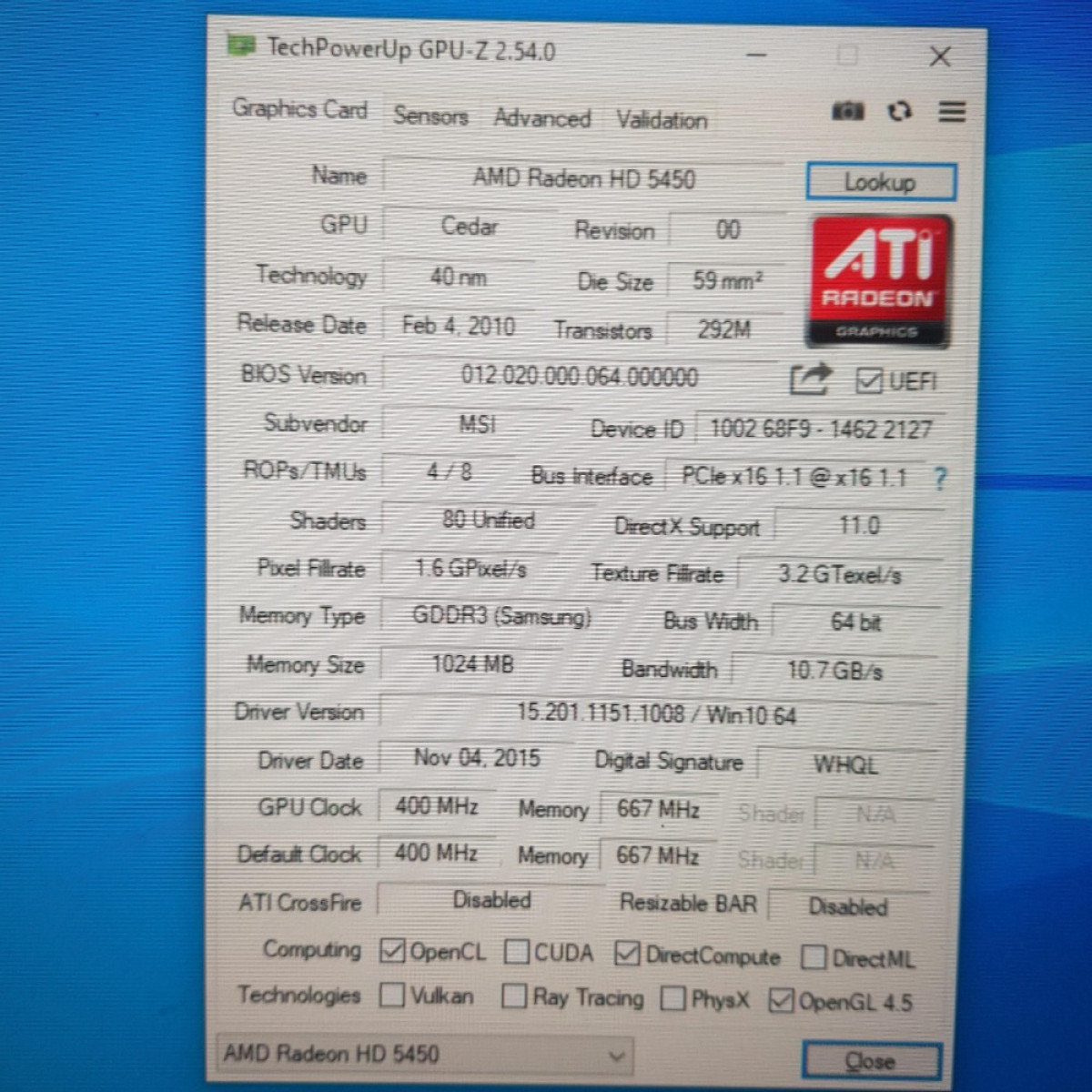
Task: Click the GPU-Z title bar icon
Action: click(x=241, y=44)
